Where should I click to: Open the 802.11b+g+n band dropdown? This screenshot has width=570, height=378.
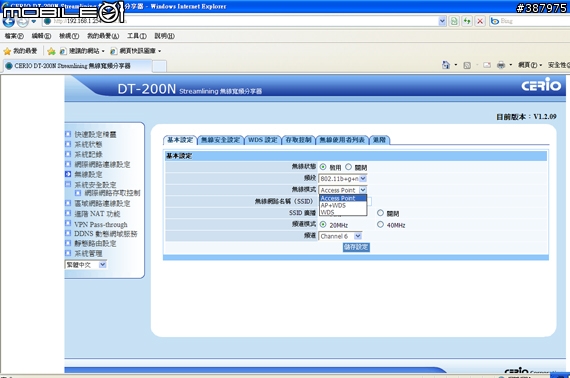point(342,178)
